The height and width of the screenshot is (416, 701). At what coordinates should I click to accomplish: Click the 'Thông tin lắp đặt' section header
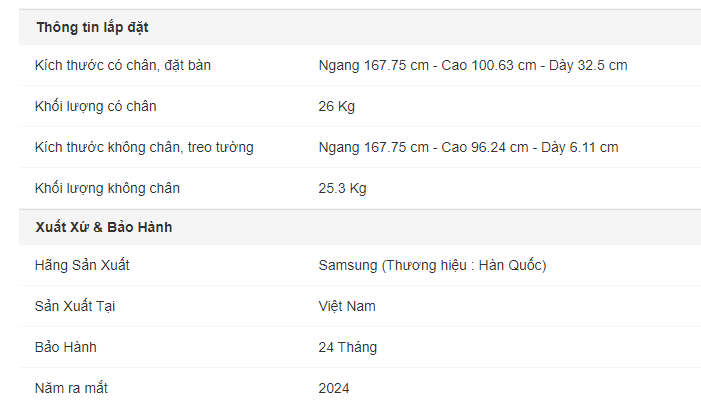click(92, 27)
